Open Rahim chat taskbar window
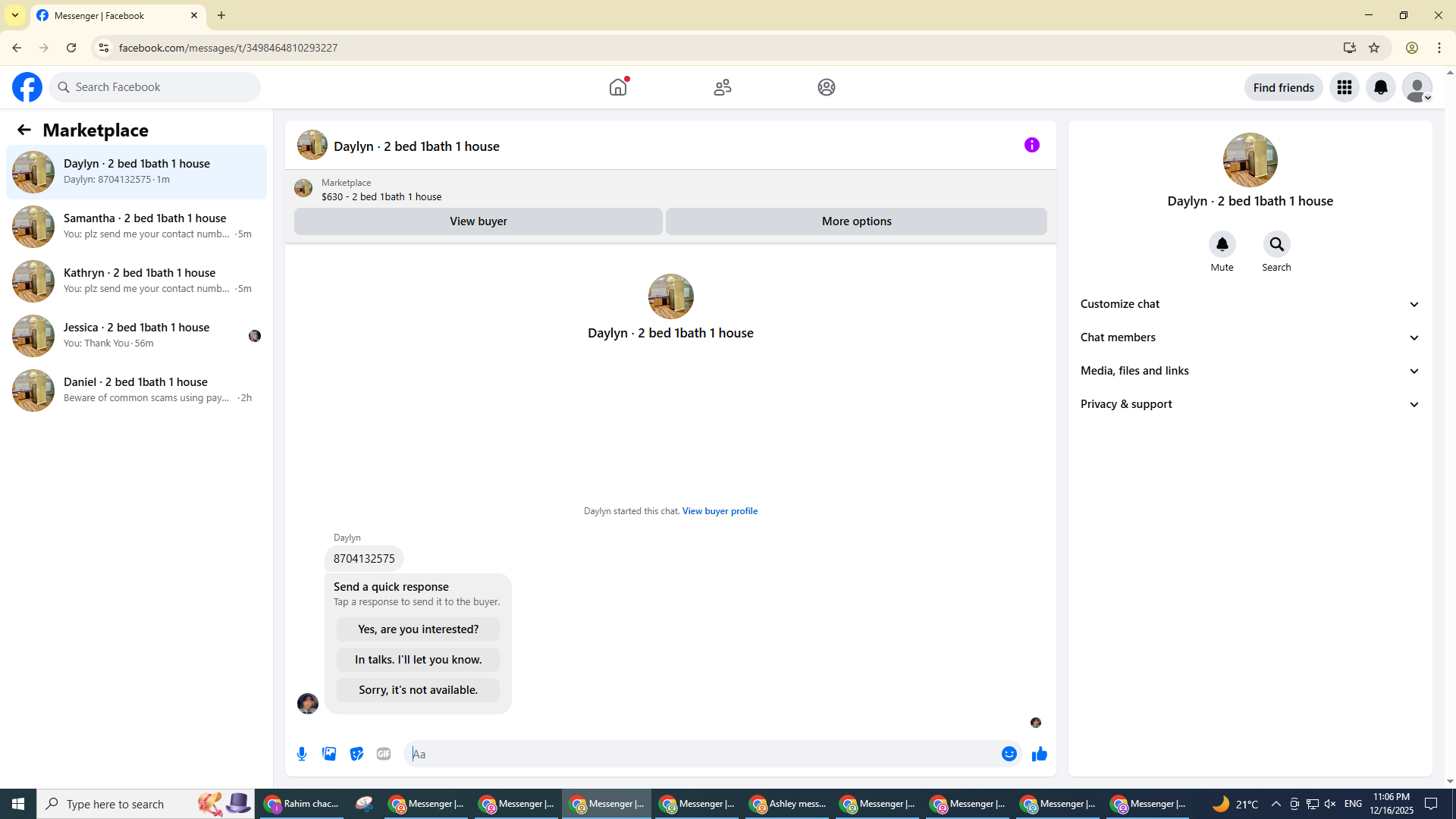The width and height of the screenshot is (1456, 819). coord(302,804)
